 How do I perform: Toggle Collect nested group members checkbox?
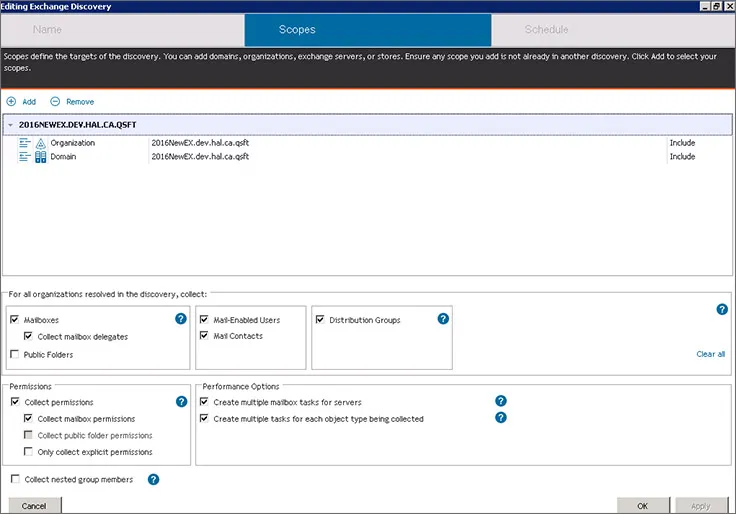(14, 480)
